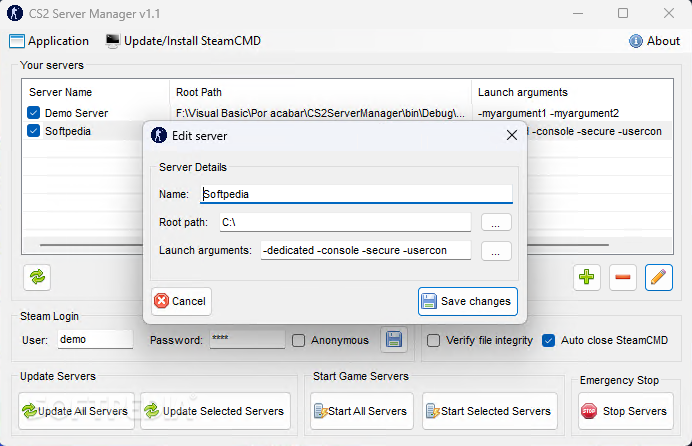The image size is (692, 446).
Task: Sort by Server Name column header
Action: pos(96,92)
